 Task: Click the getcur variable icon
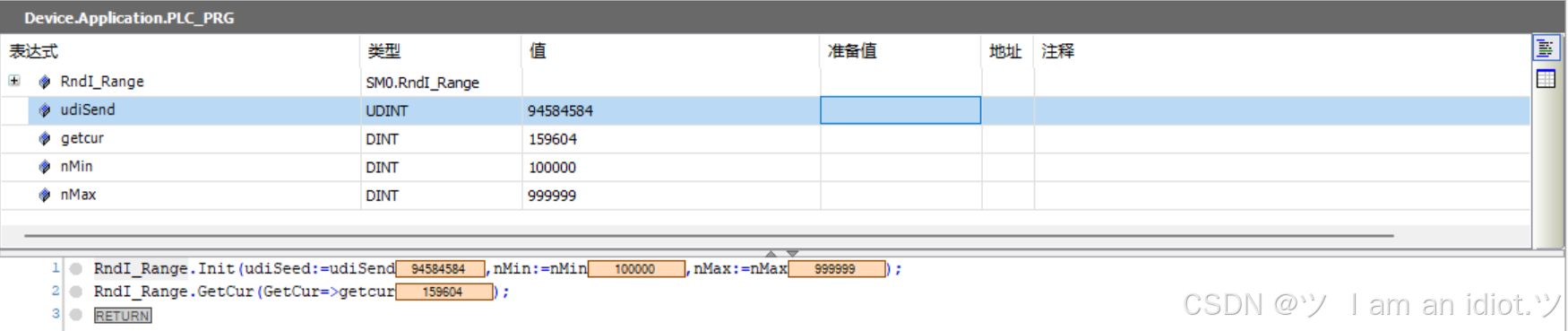(x=44, y=138)
